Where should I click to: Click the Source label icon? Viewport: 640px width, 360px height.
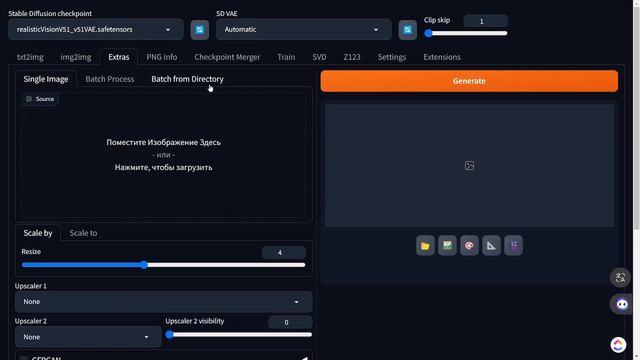(x=29, y=99)
